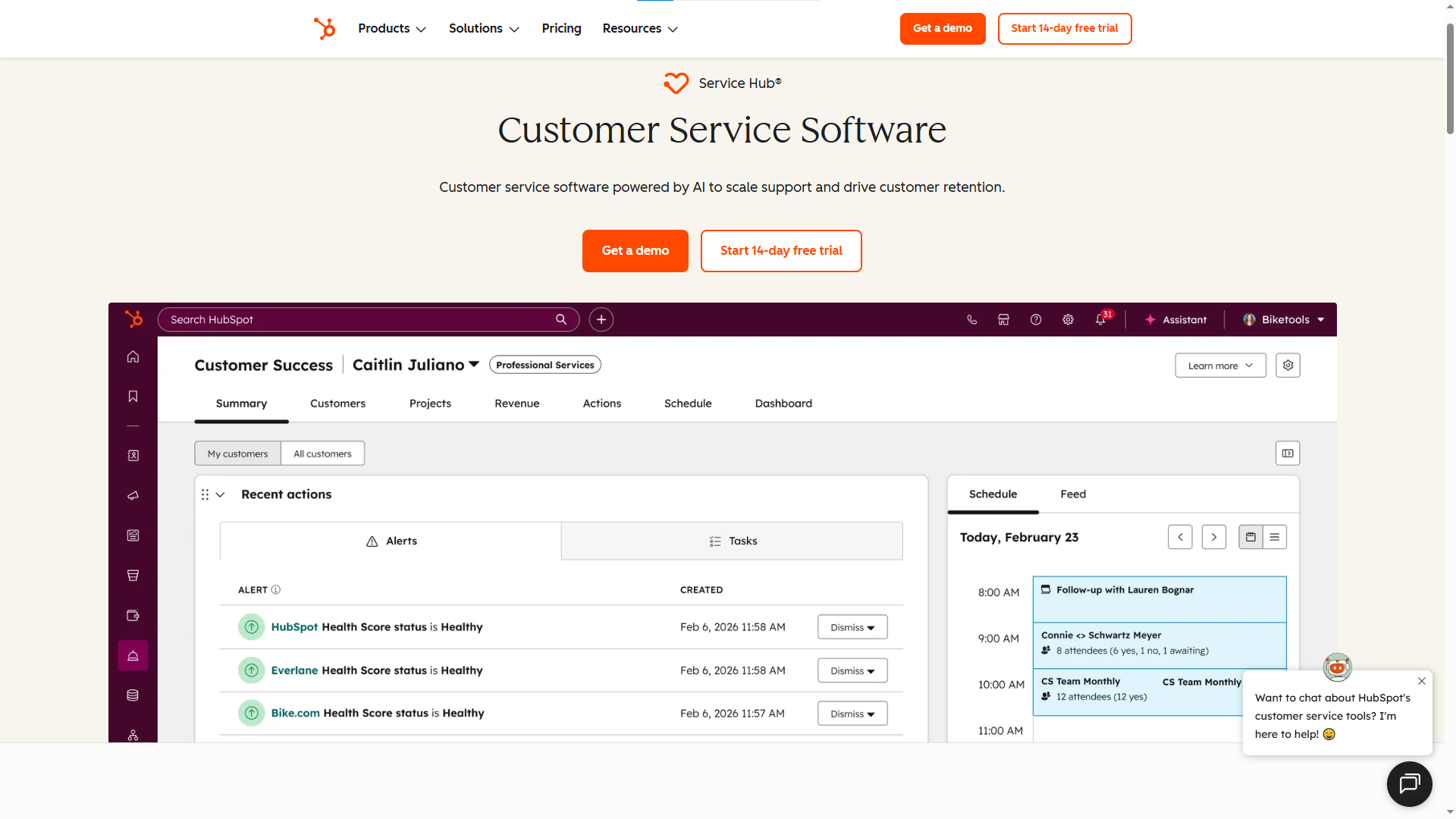Switch to the Actions tab
The image size is (1456, 819).
tap(602, 403)
